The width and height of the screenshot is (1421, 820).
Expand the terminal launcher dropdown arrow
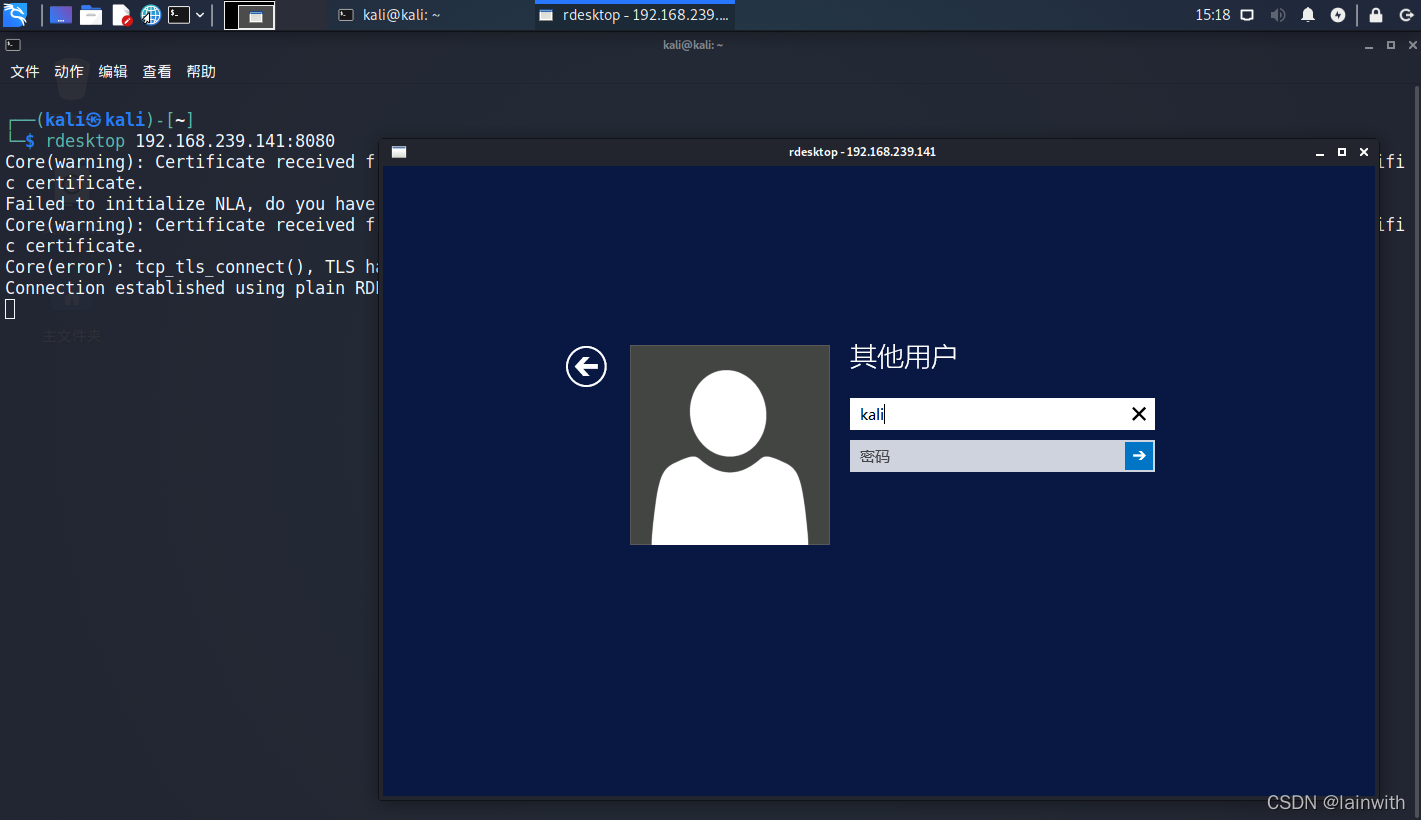(201, 15)
